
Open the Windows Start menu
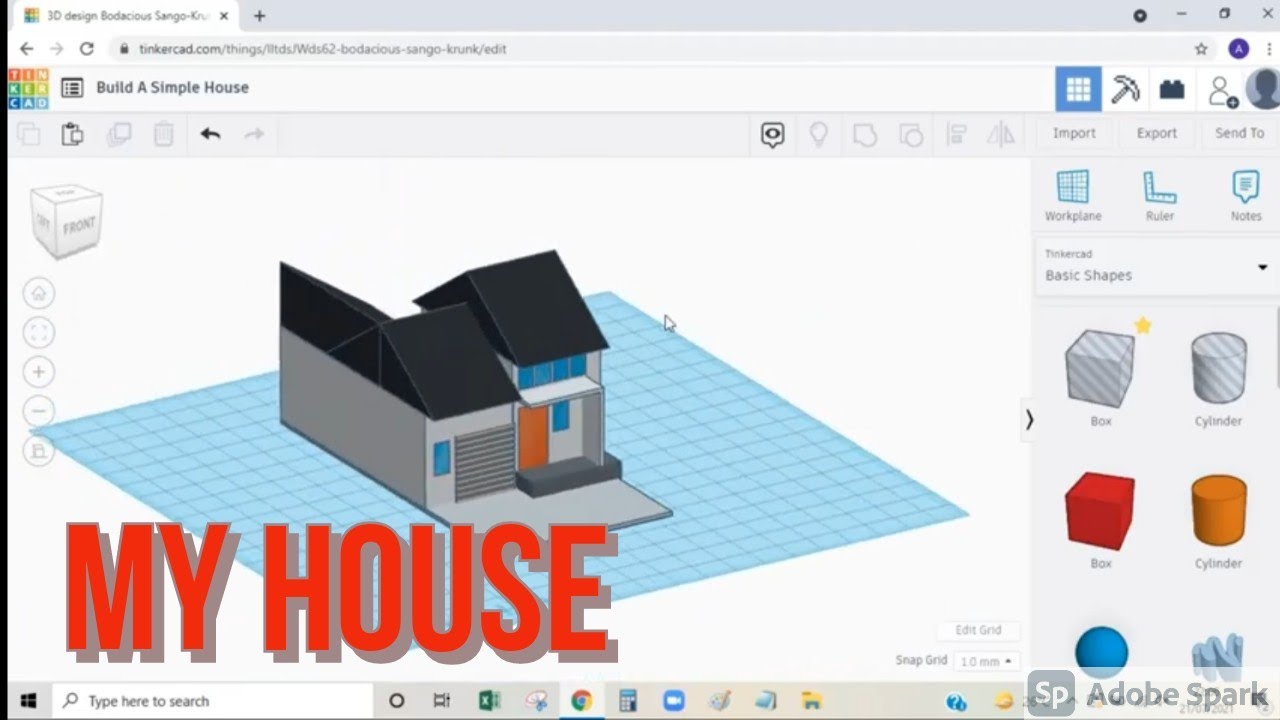pos(28,701)
